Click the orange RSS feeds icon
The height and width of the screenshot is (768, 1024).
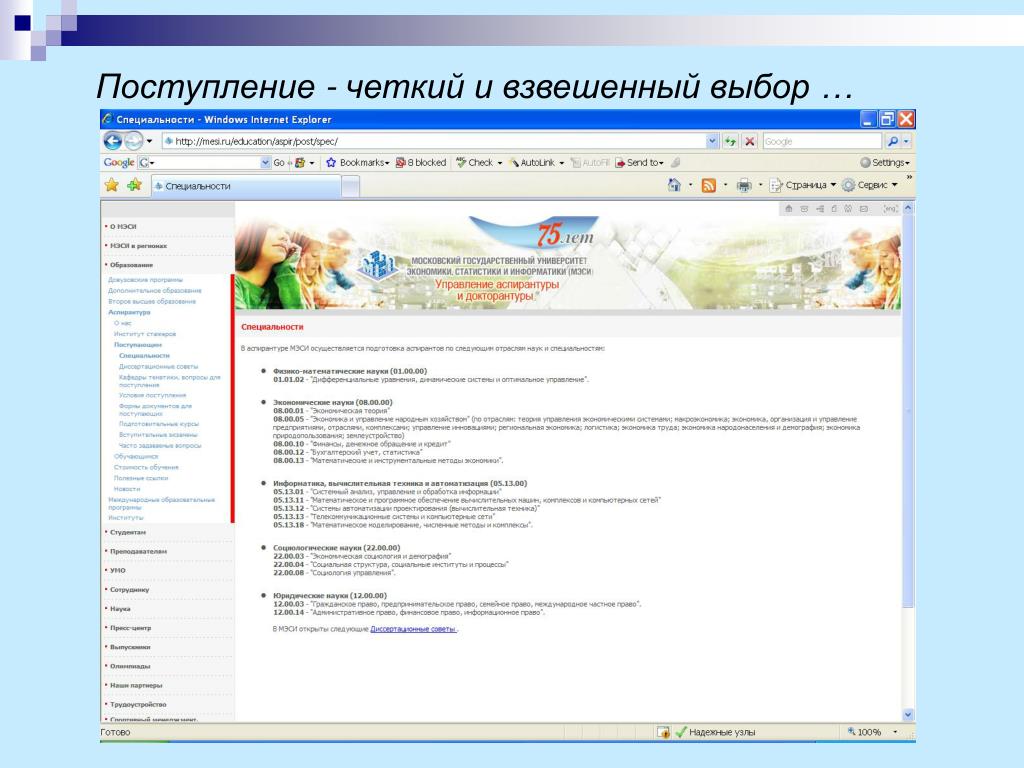point(709,185)
